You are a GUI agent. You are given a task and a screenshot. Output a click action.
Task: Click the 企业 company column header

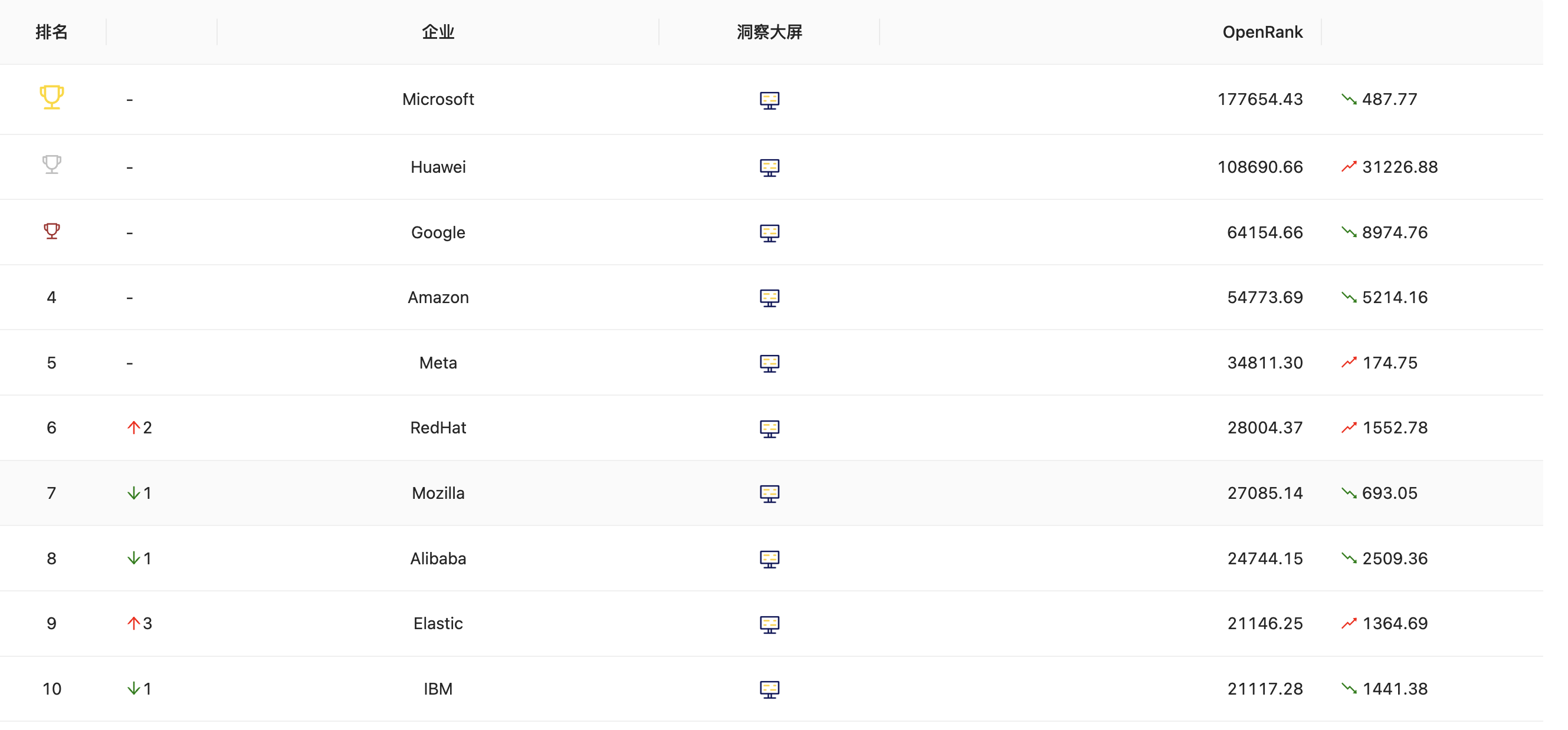[438, 32]
